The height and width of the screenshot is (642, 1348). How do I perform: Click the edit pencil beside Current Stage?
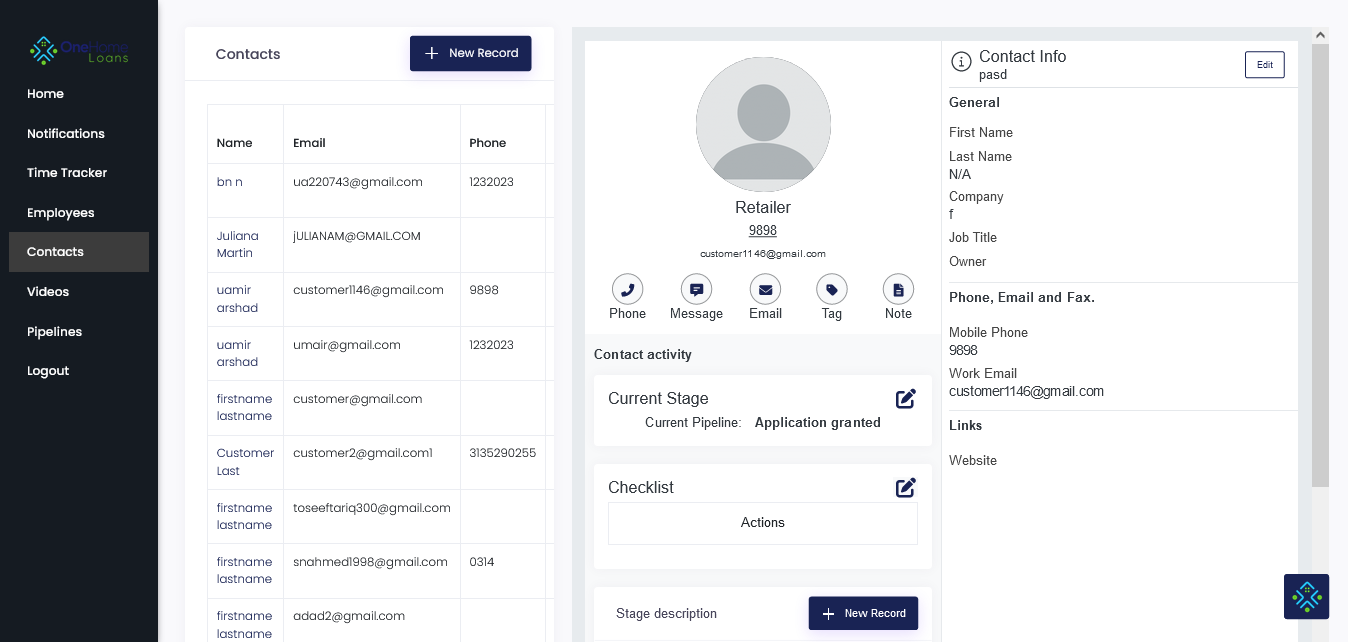tap(906, 398)
